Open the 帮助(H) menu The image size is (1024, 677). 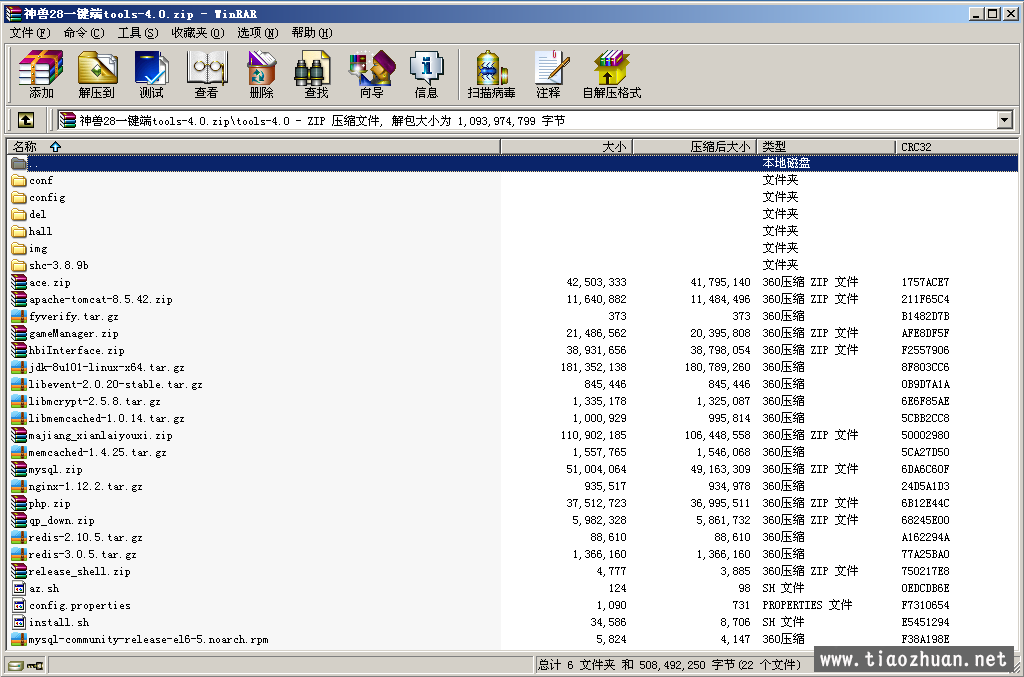point(312,33)
